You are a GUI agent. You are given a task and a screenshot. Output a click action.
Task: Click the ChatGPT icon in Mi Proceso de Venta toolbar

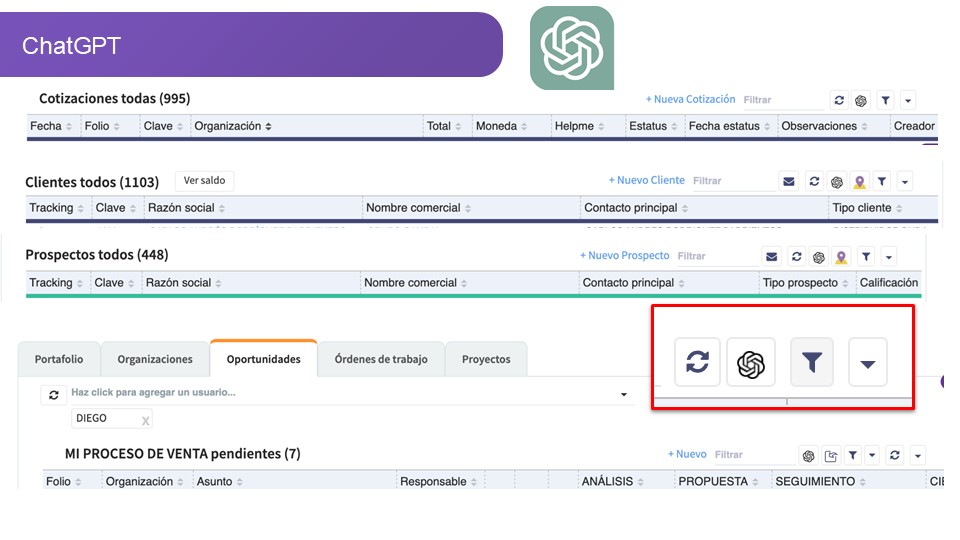809,456
